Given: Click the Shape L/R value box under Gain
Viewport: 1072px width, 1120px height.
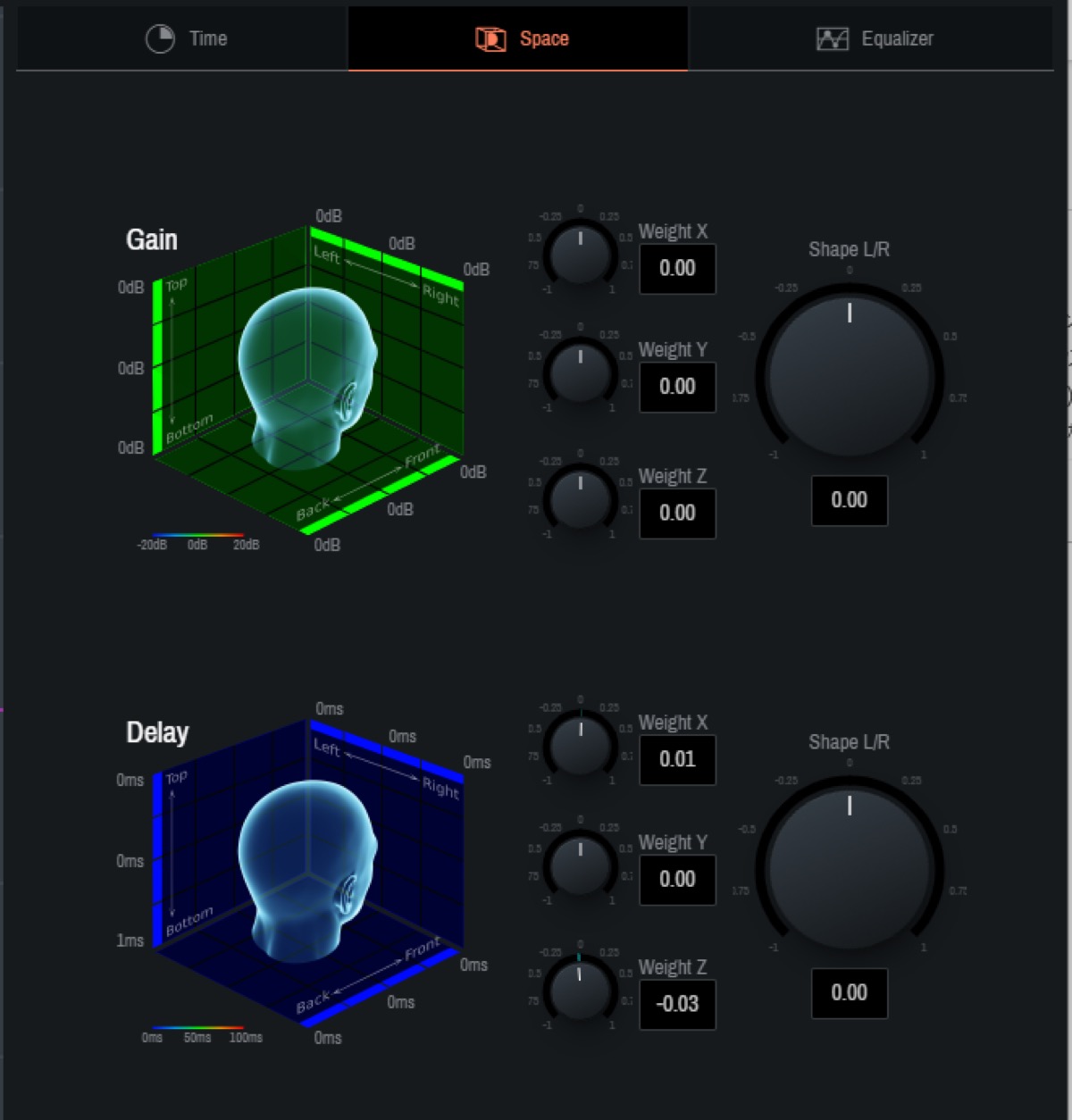Looking at the screenshot, I should [849, 501].
